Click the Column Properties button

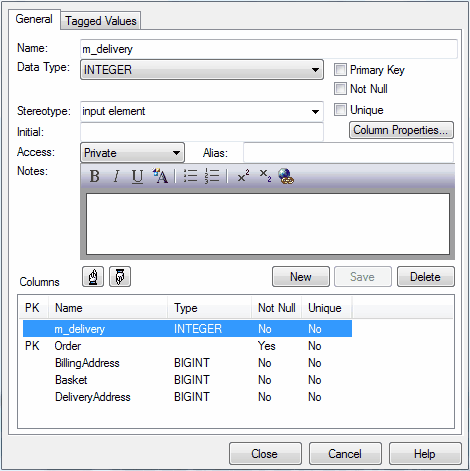pos(401,130)
